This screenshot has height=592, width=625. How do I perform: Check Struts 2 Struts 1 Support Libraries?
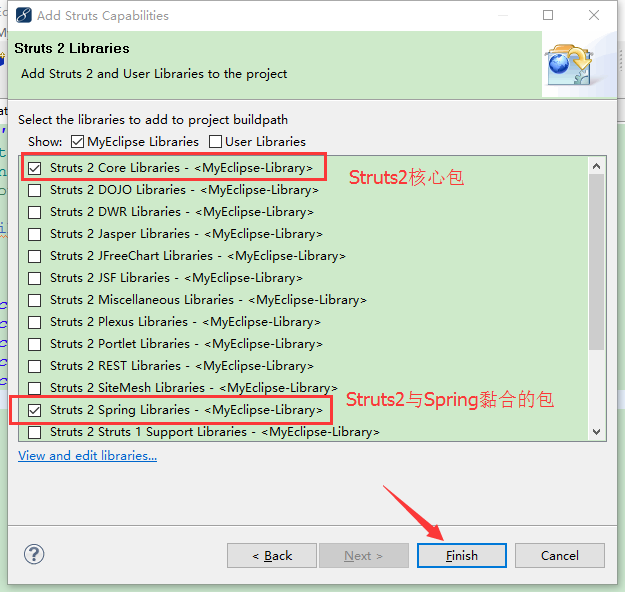35,432
